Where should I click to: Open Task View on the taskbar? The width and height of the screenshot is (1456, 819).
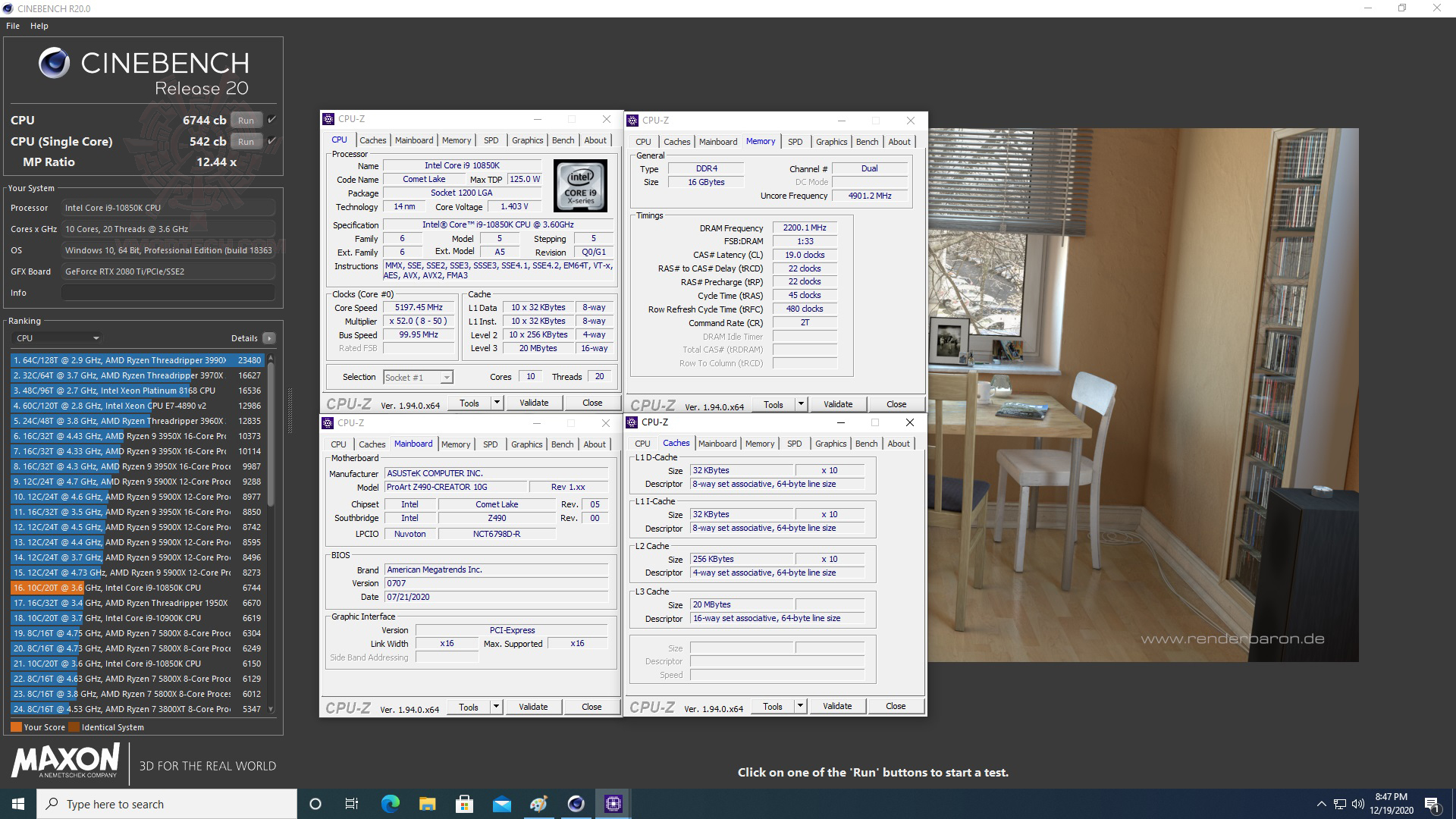[352, 804]
